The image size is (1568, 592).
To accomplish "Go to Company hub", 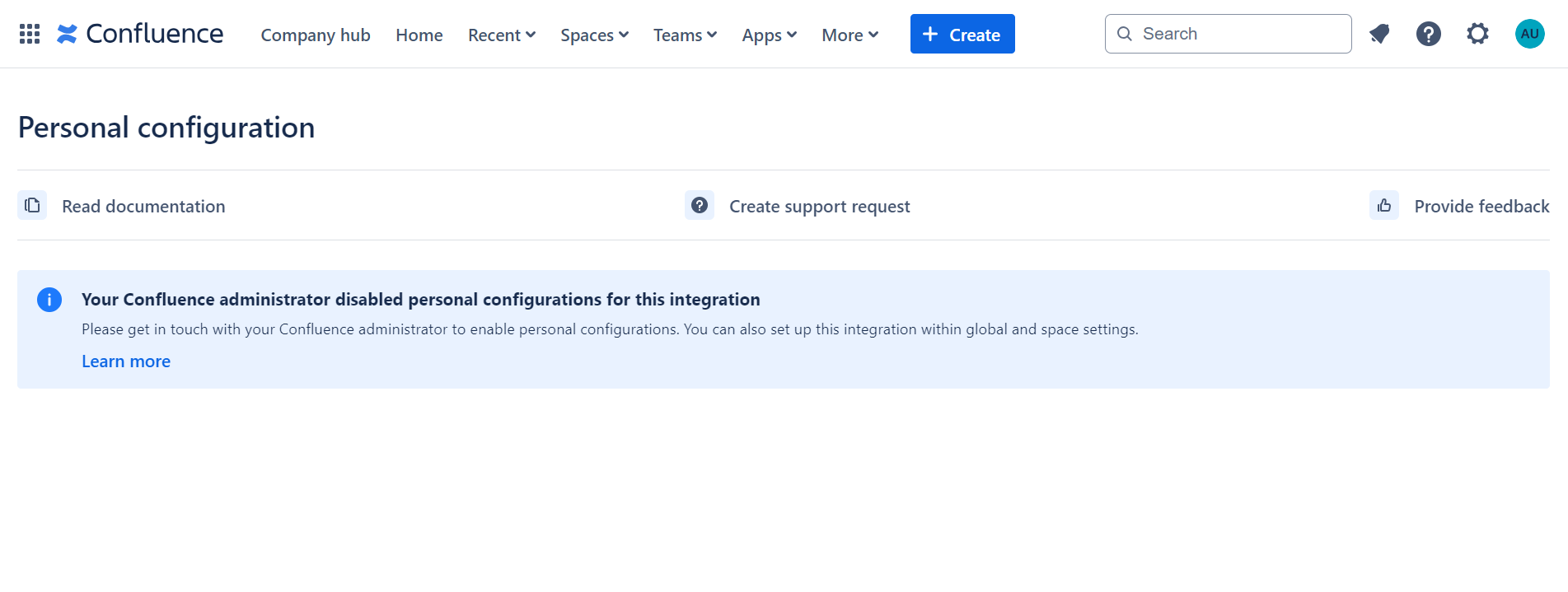I will tap(316, 35).
